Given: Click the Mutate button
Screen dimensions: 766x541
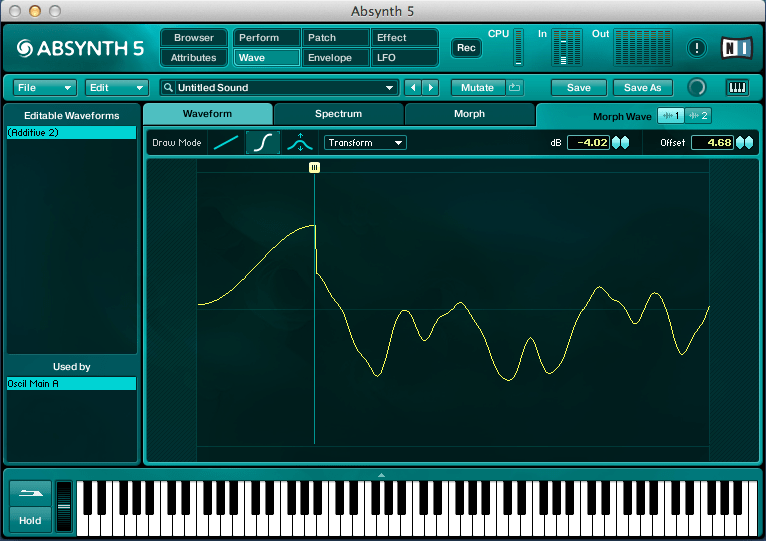Looking at the screenshot, I should [x=477, y=88].
